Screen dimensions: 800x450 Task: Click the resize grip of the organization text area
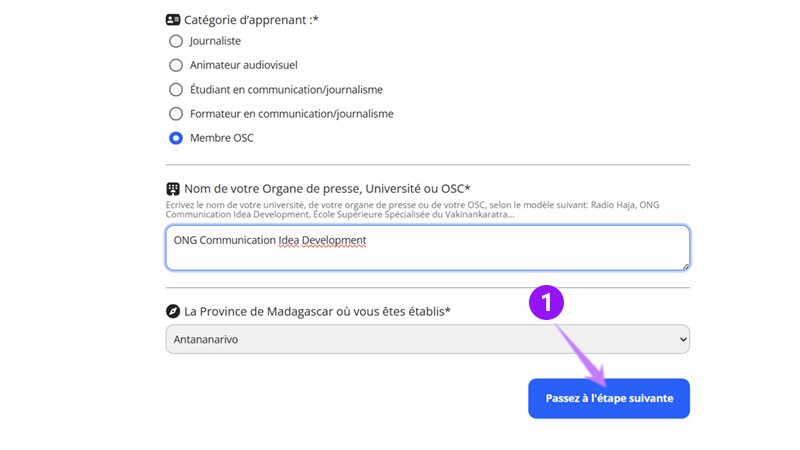685,266
